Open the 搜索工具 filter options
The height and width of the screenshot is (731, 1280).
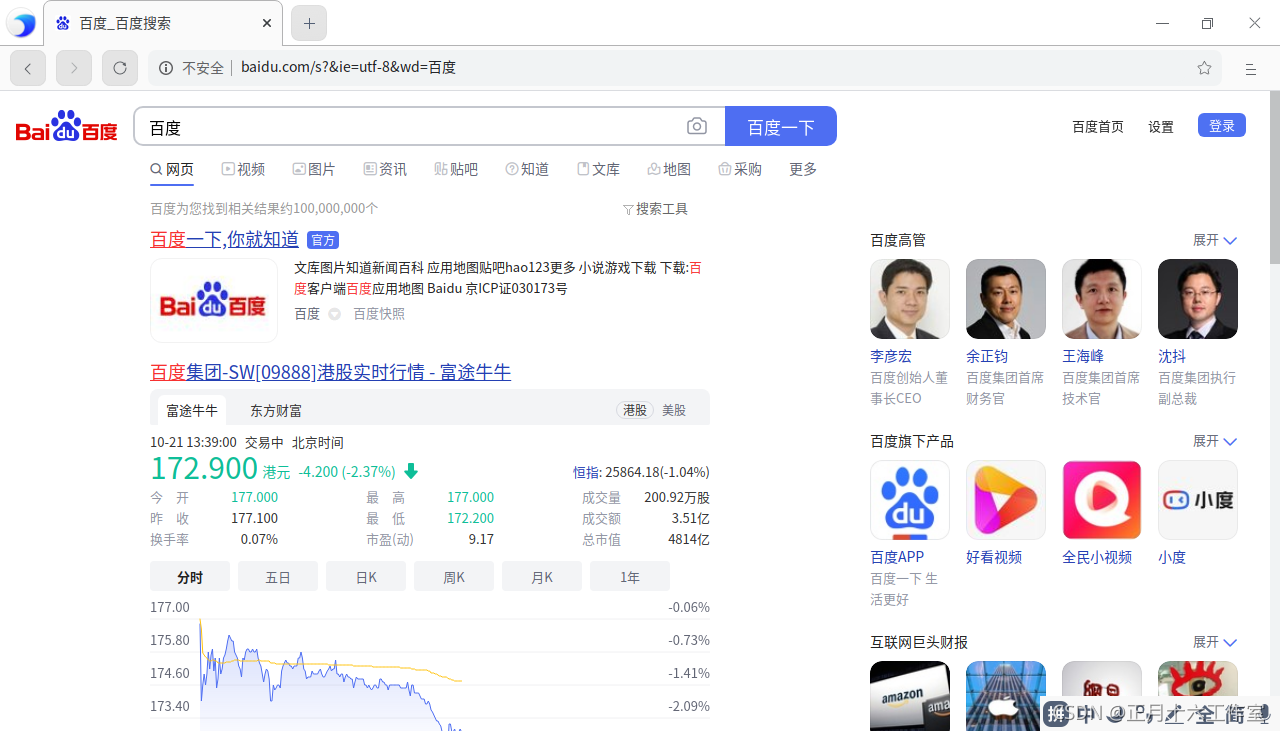click(655, 209)
